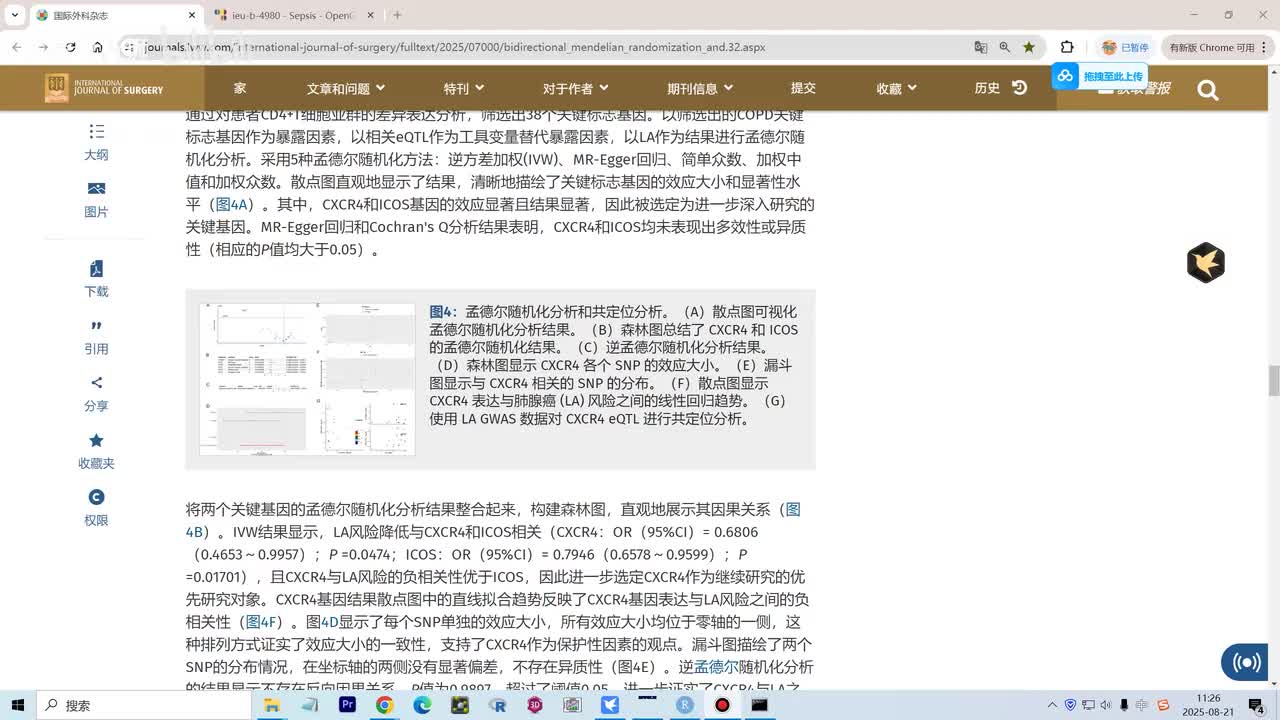
Task: Show hidden system tray icons
Action: click(x=1052, y=705)
